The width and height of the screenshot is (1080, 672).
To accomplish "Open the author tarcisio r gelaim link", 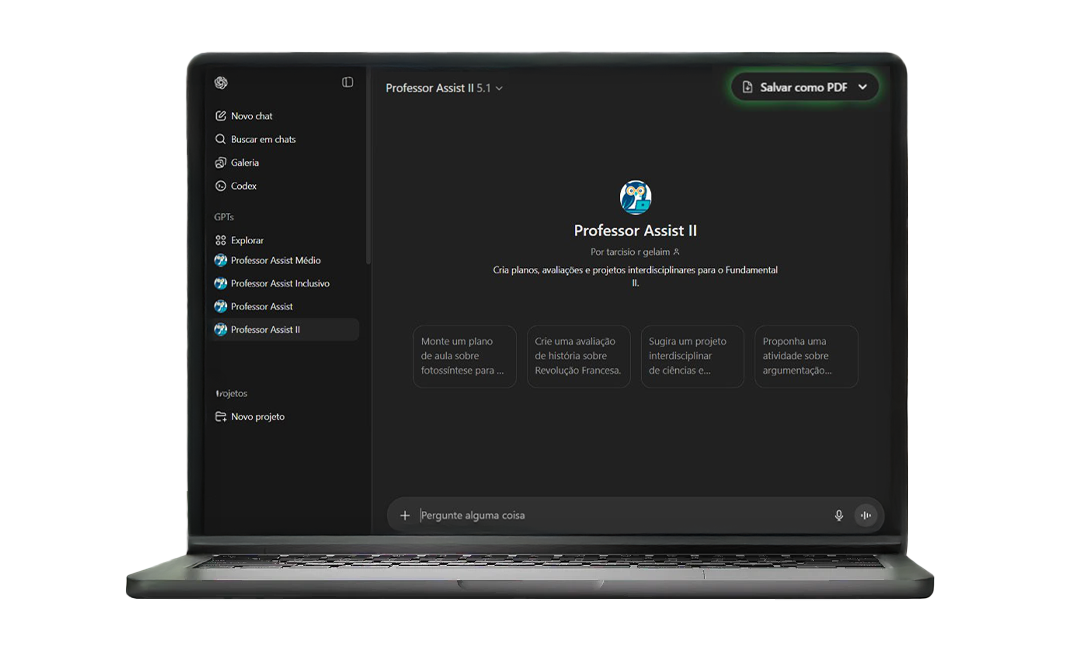I will (635, 252).
